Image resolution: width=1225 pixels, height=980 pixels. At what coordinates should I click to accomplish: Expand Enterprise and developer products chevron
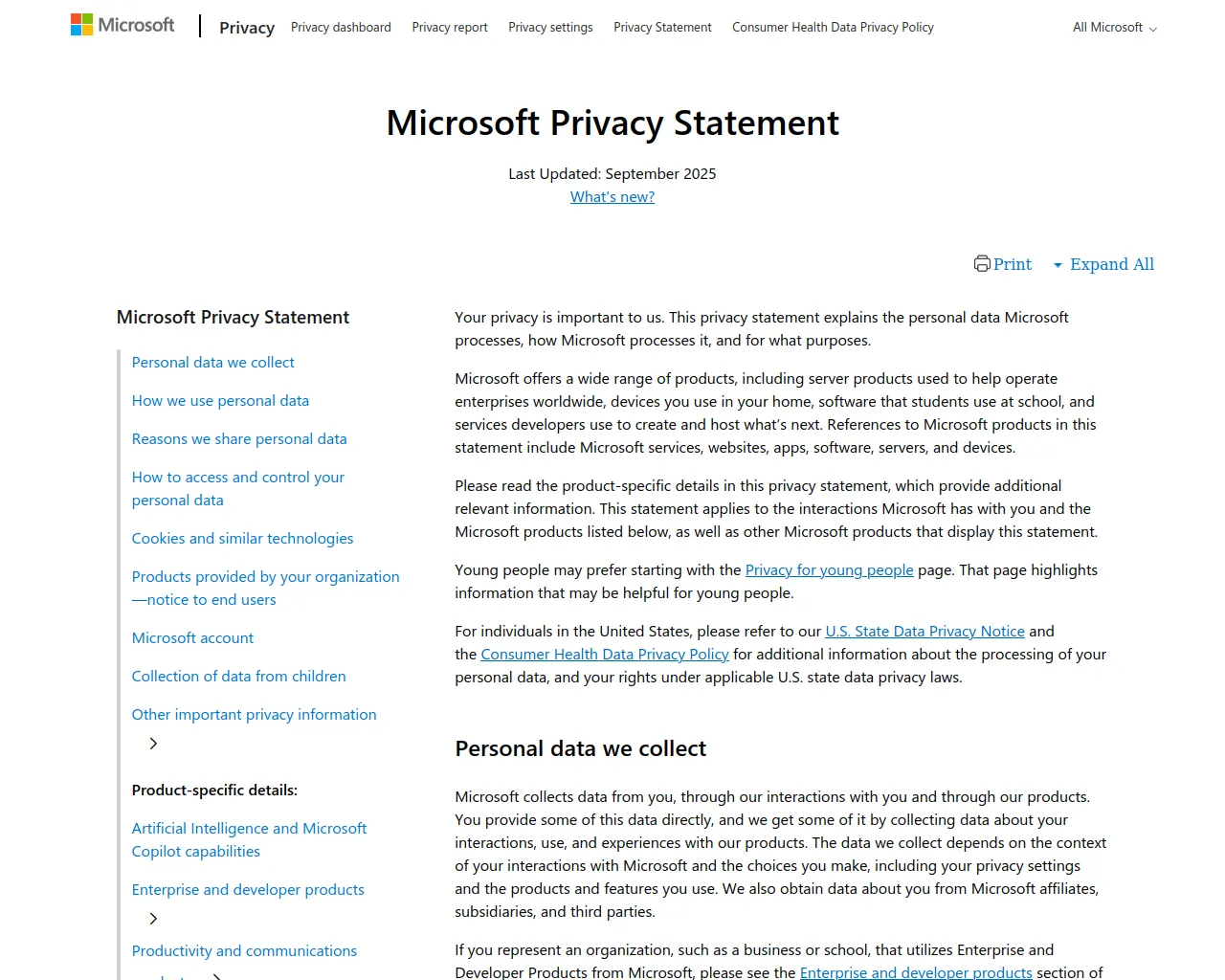pos(153,919)
